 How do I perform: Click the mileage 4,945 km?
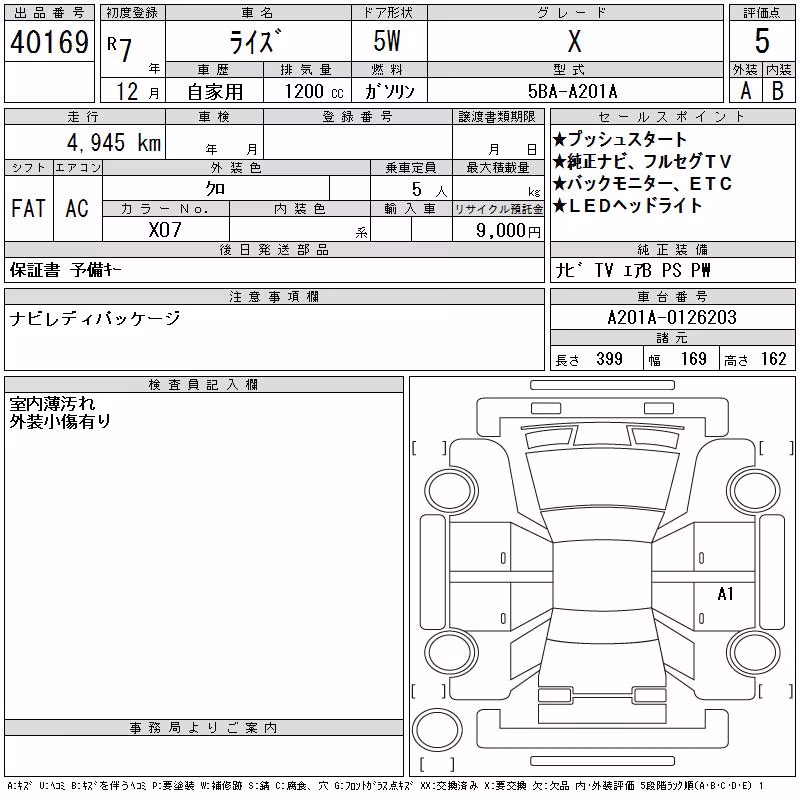pos(114,143)
